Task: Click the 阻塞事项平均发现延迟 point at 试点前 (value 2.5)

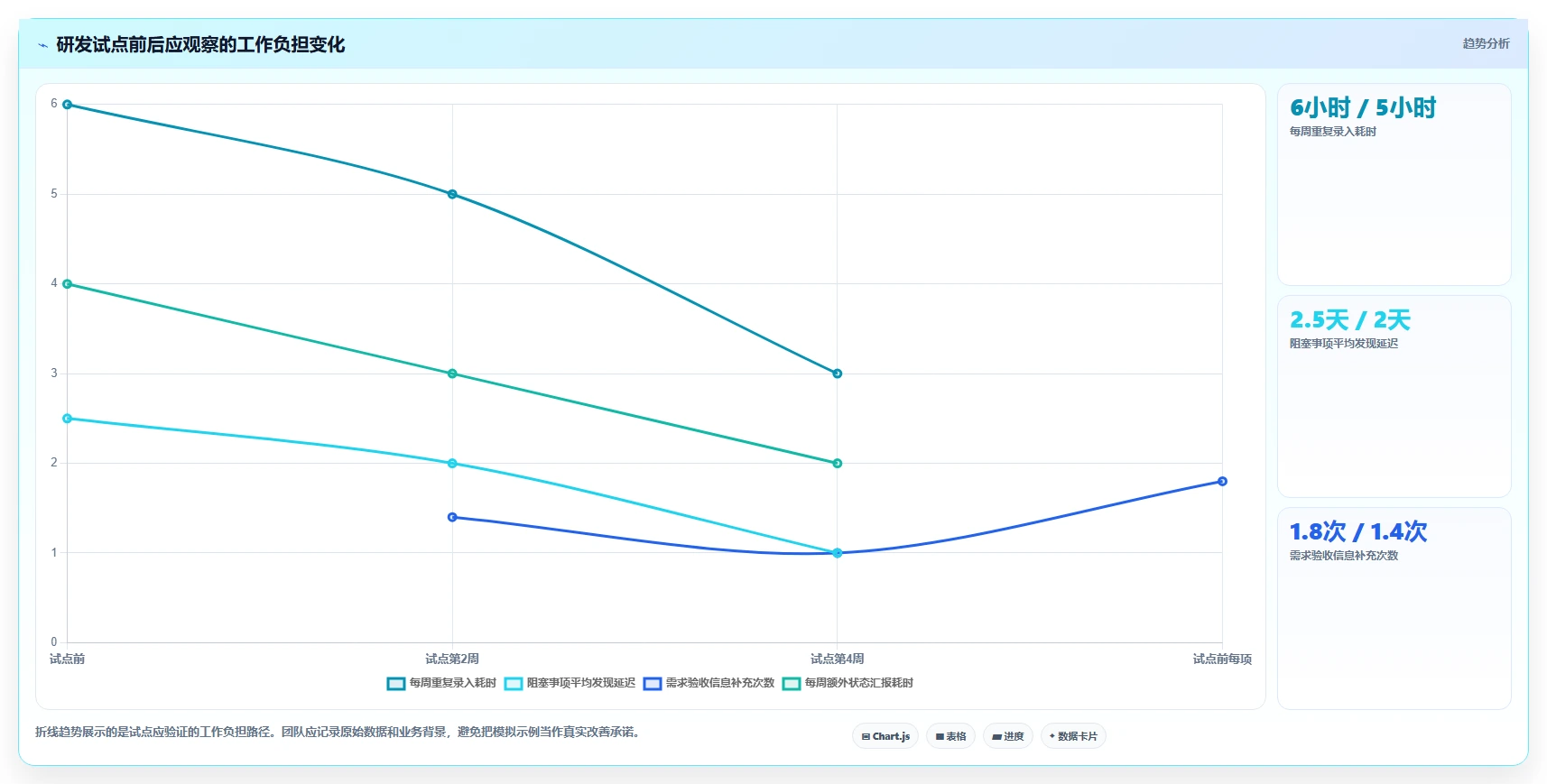Action: point(67,419)
